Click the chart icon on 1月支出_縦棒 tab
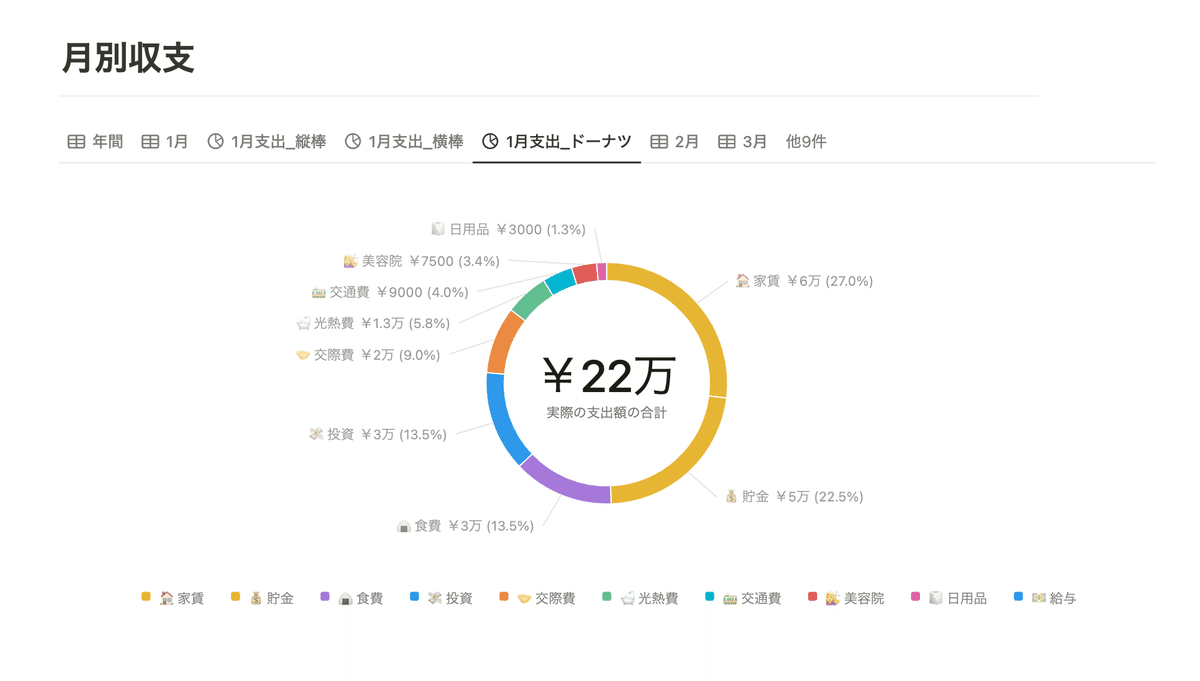1200x681 pixels. [x=215, y=142]
